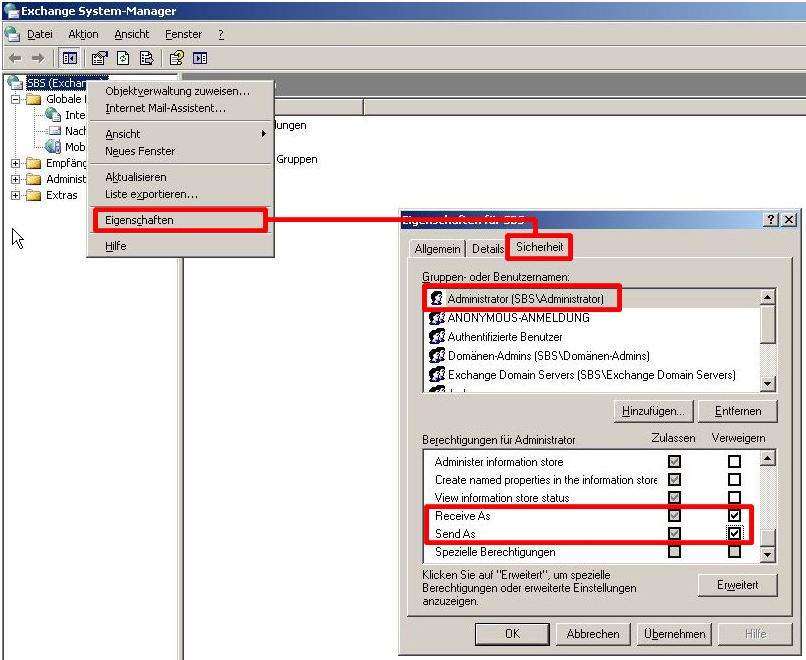Image resolution: width=806 pixels, height=660 pixels.
Task: Check Verweigern for Administer information store
Action: 735,462
